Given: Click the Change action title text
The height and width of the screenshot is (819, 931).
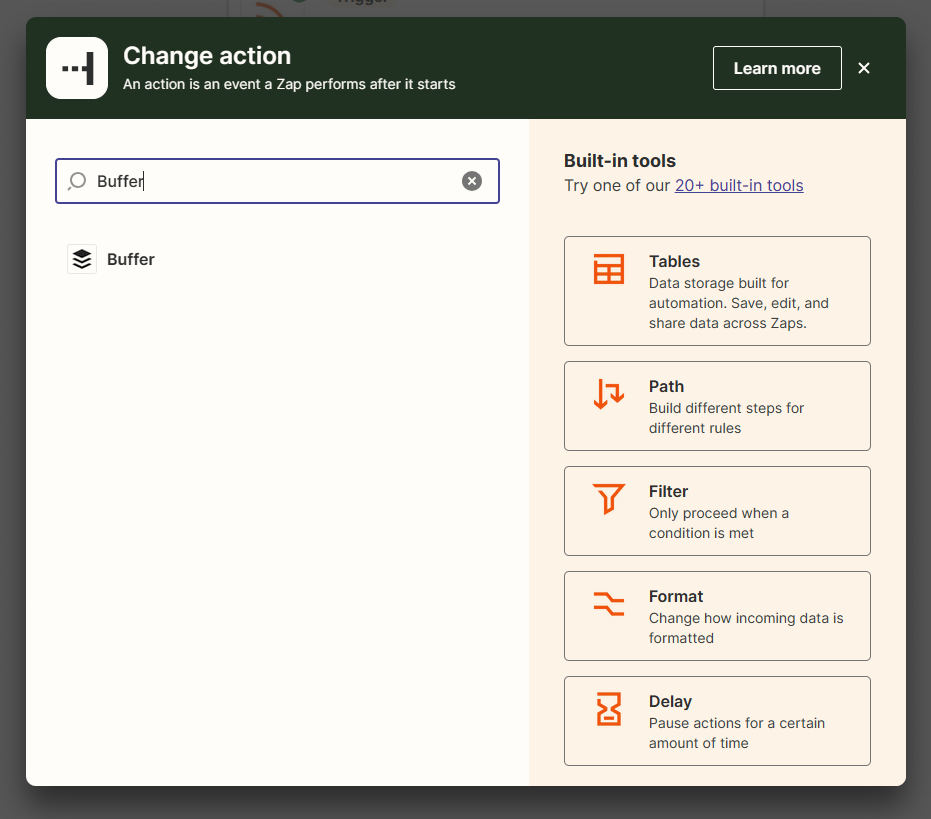Looking at the screenshot, I should [x=207, y=56].
